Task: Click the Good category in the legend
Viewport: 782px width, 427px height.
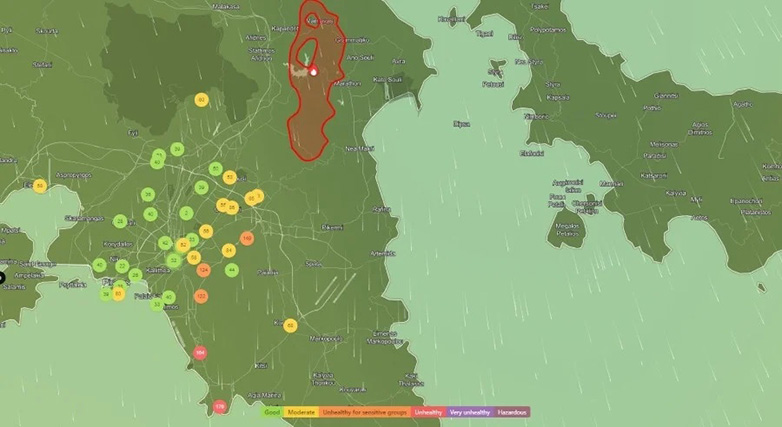Action: [272, 412]
